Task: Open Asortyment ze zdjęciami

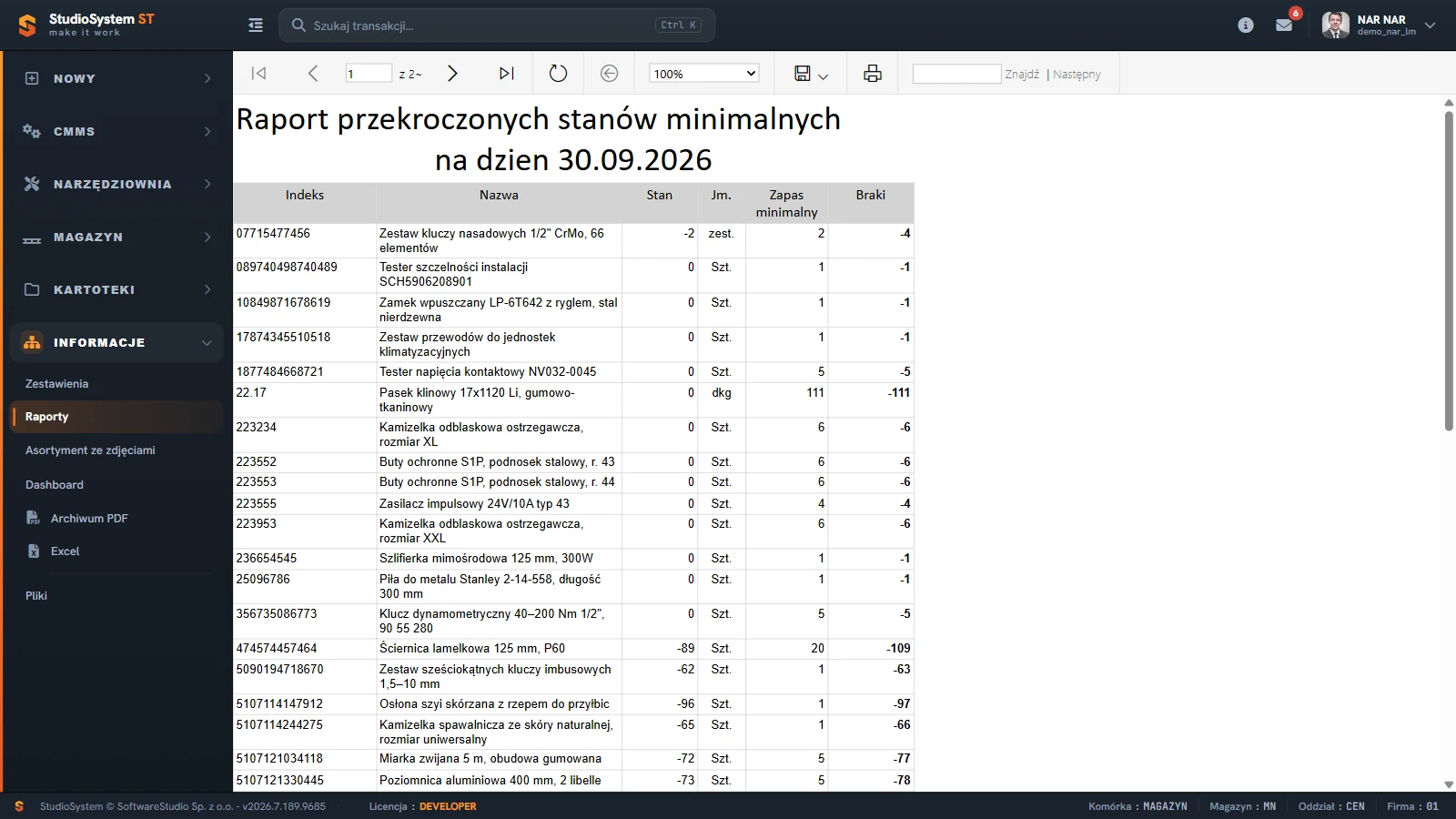Action: click(x=90, y=450)
